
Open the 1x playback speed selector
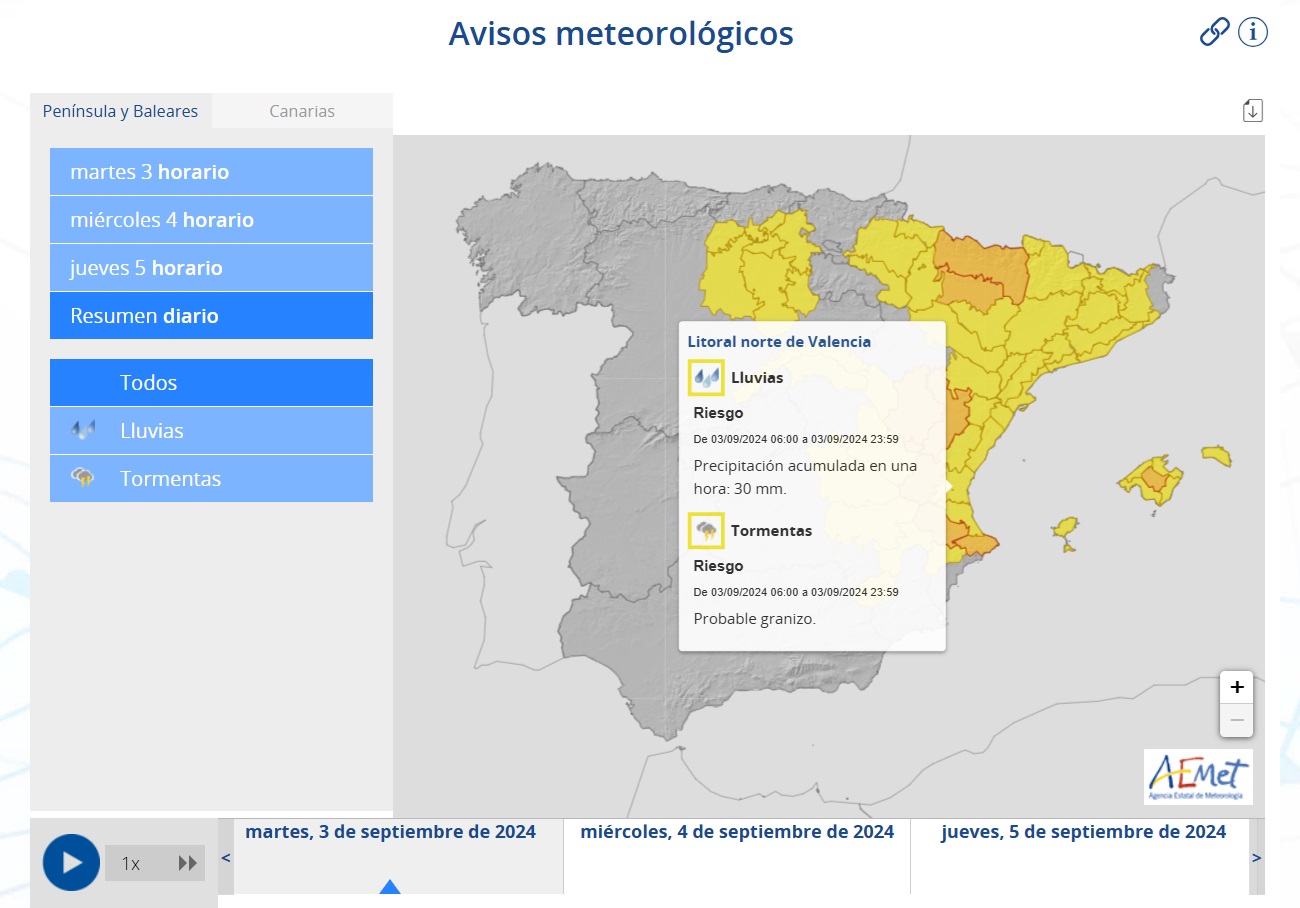[x=131, y=862]
